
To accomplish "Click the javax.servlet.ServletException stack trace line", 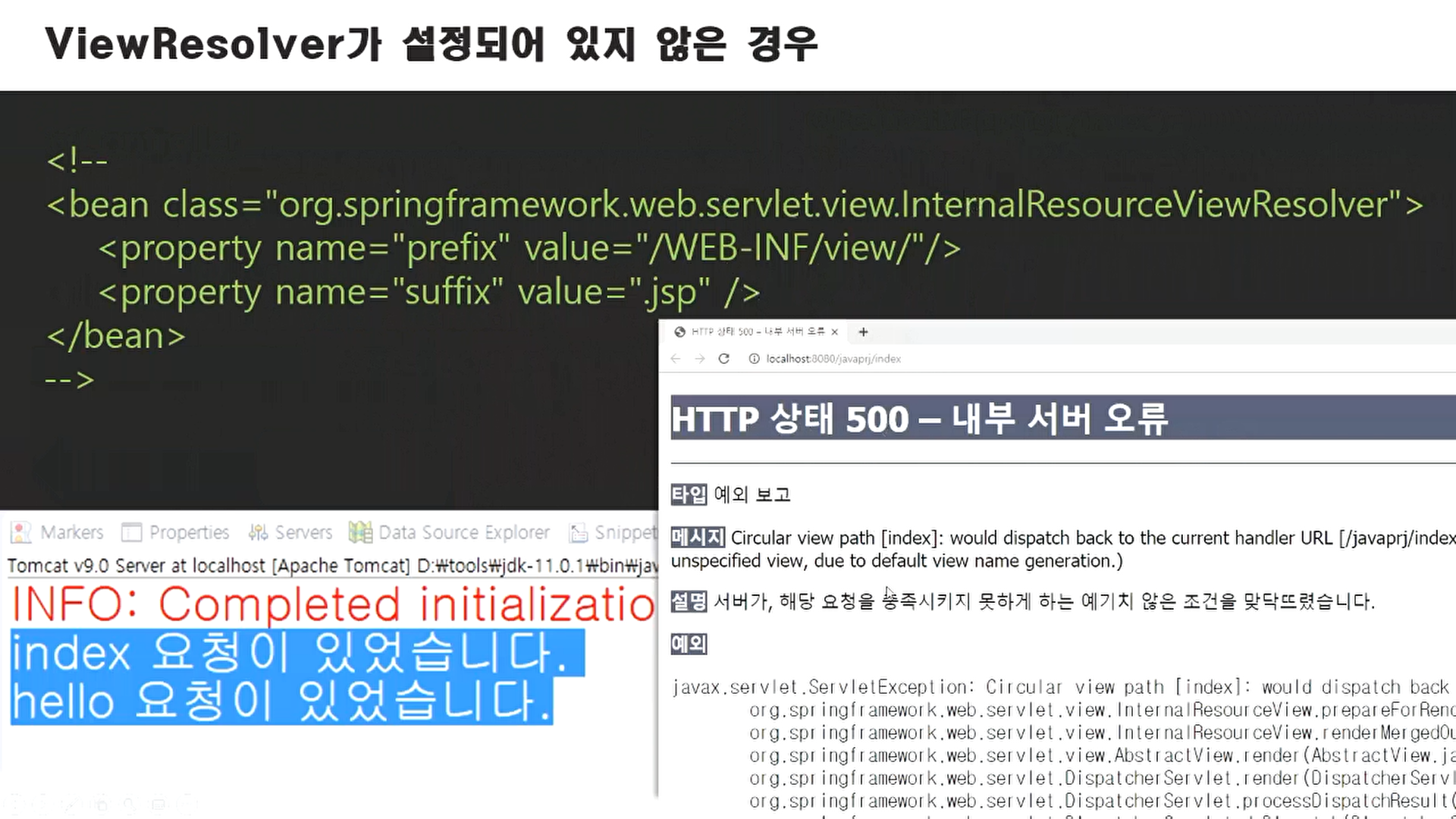I will (x=1063, y=687).
